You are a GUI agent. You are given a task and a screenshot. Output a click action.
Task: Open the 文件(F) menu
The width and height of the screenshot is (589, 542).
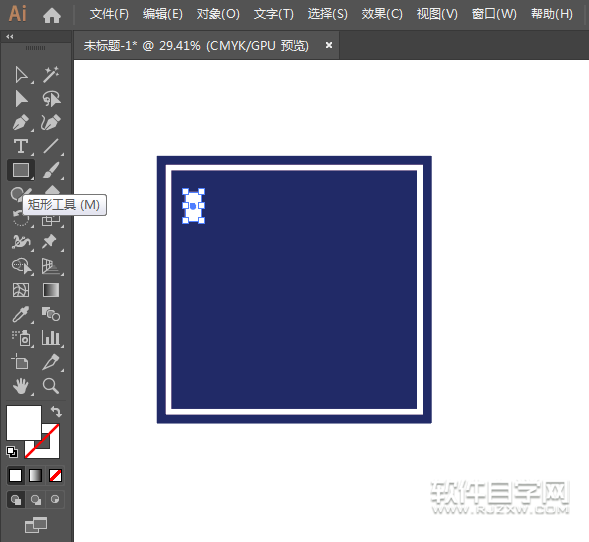coord(109,14)
